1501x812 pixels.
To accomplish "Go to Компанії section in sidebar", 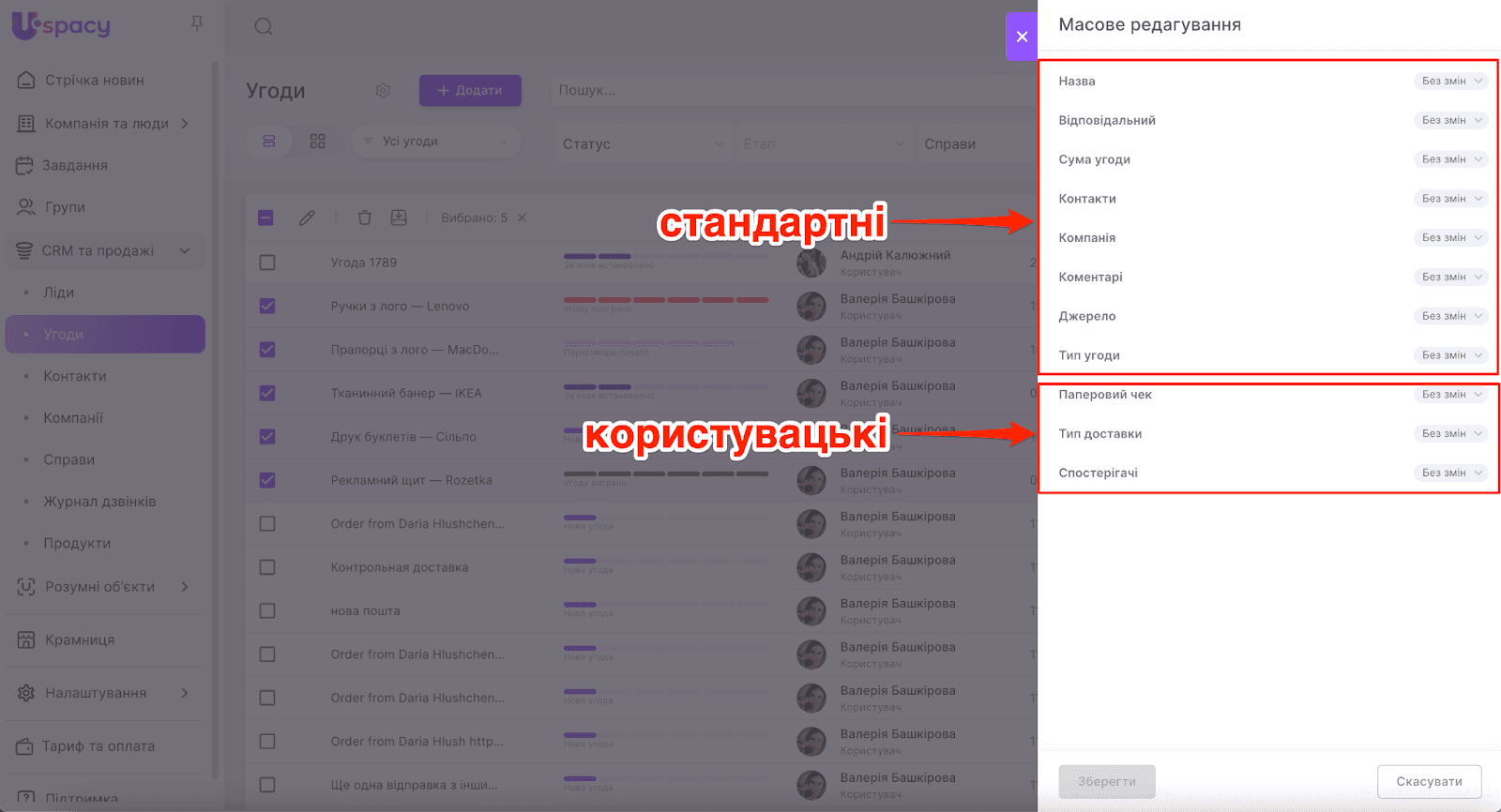I will 73,418.
